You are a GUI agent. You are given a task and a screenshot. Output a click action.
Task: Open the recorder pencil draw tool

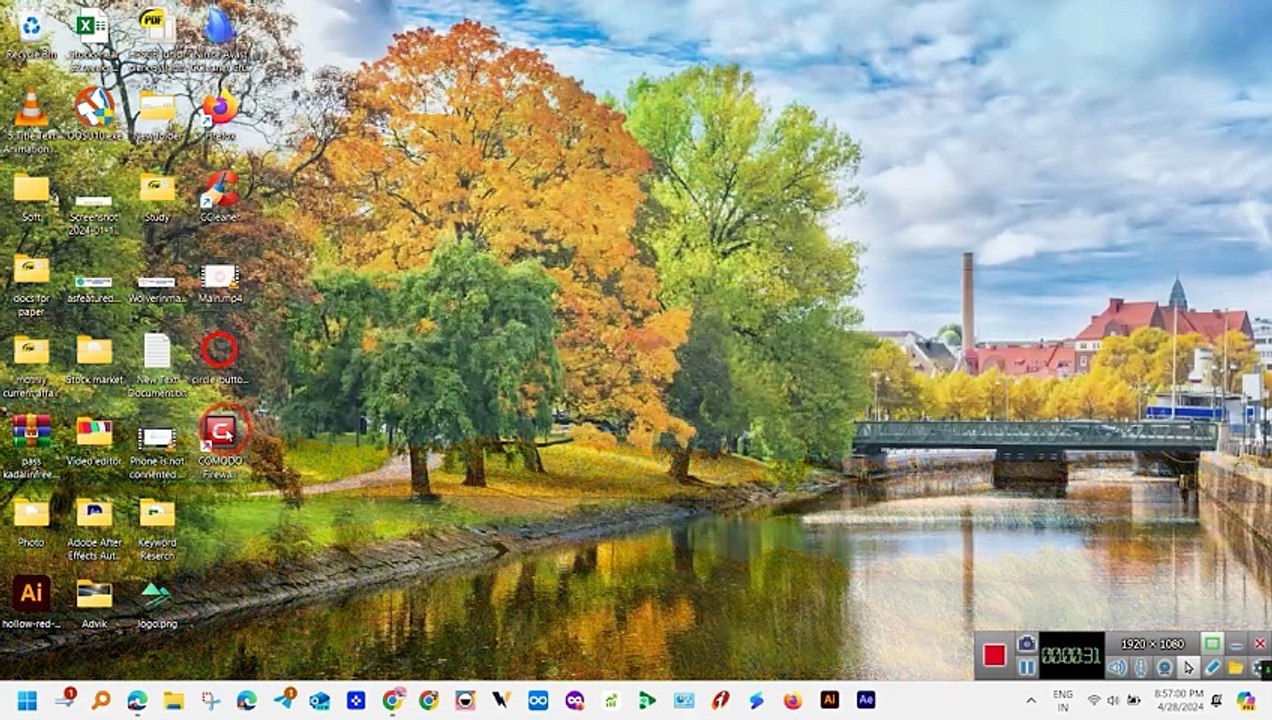click(1212, 667)
